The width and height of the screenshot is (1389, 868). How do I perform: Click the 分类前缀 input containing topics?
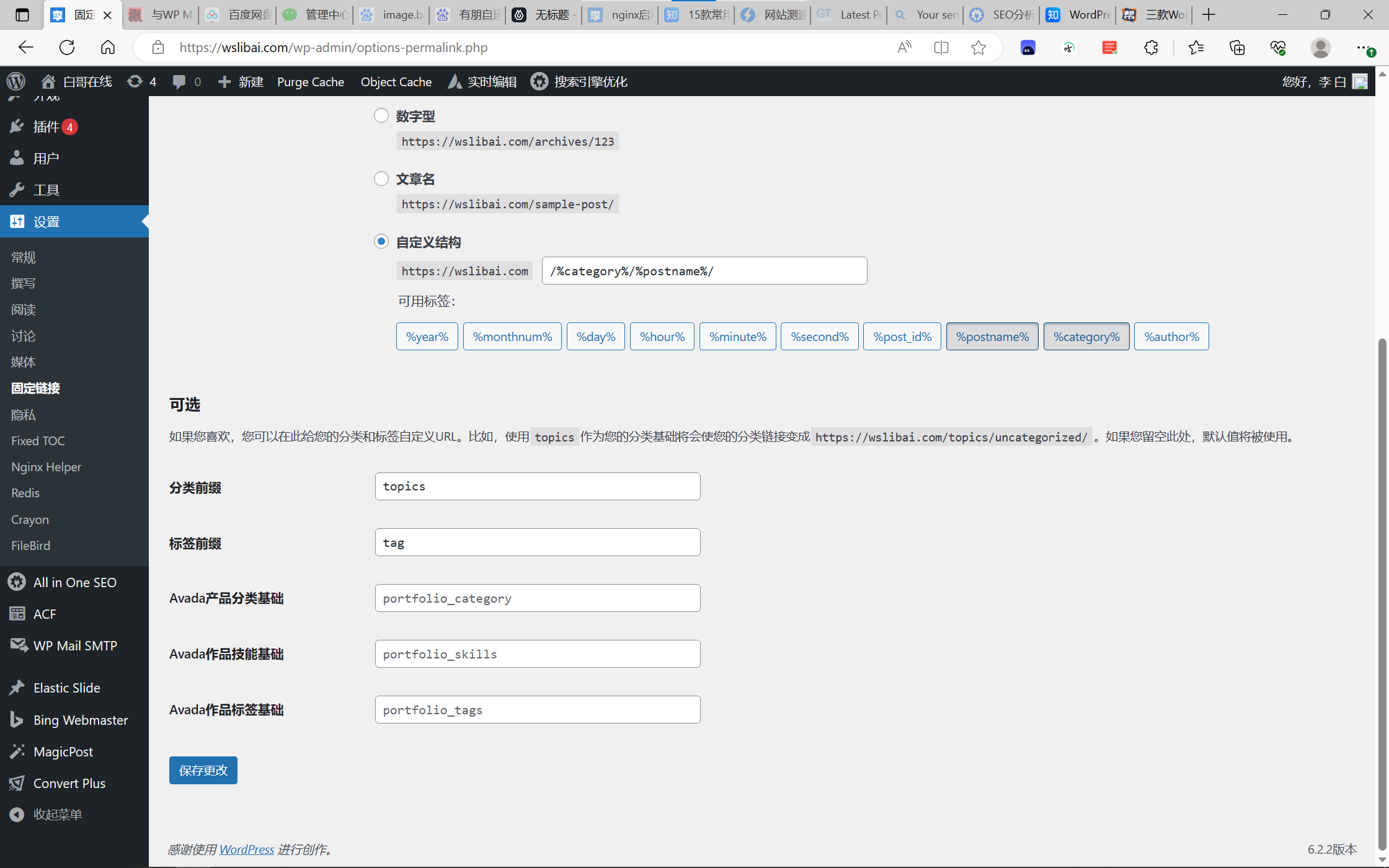point(537,487)
